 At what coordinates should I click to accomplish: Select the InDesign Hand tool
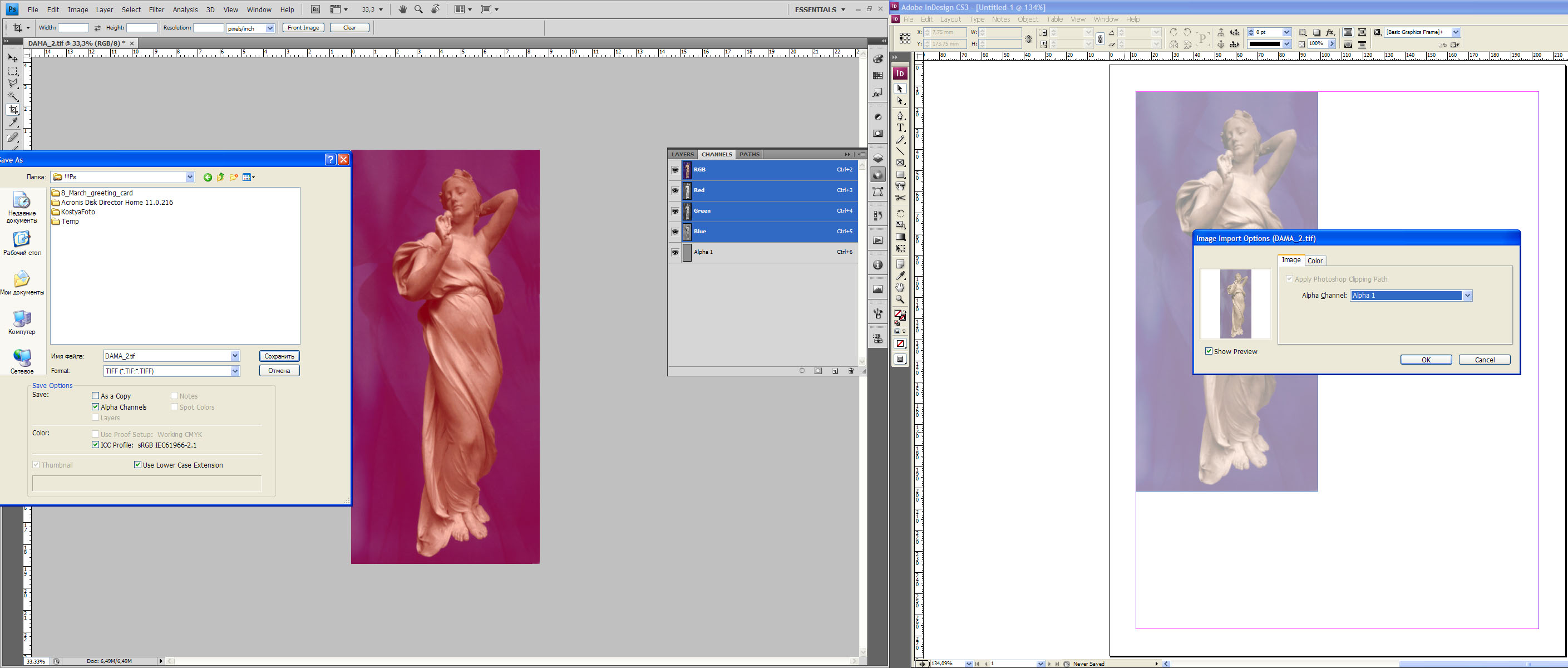[900, 287]
